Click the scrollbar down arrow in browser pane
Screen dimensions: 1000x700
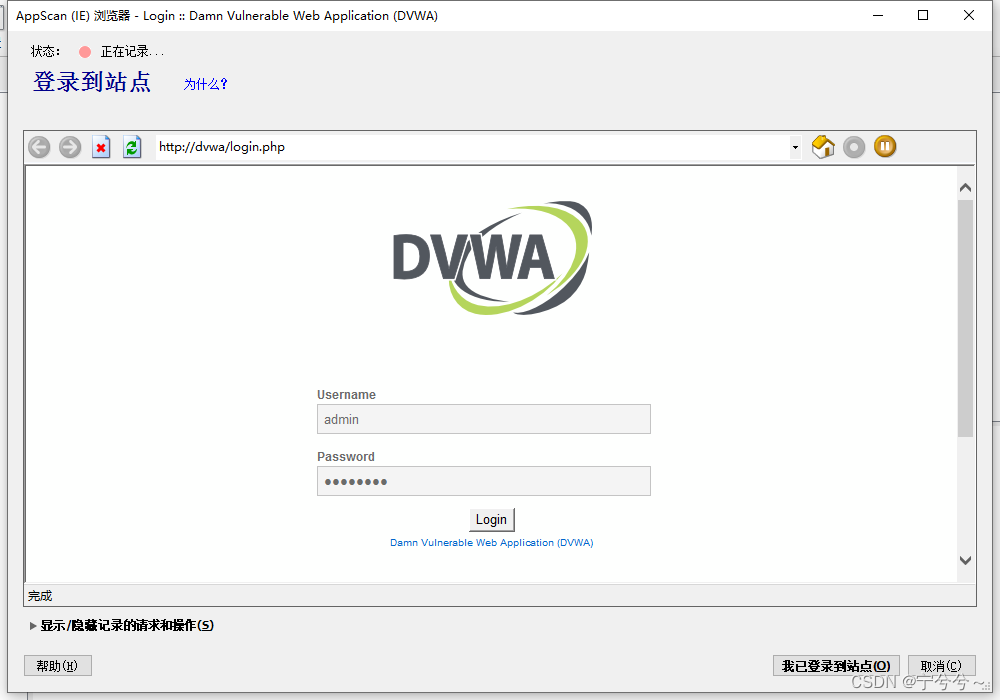pos(966,560)
